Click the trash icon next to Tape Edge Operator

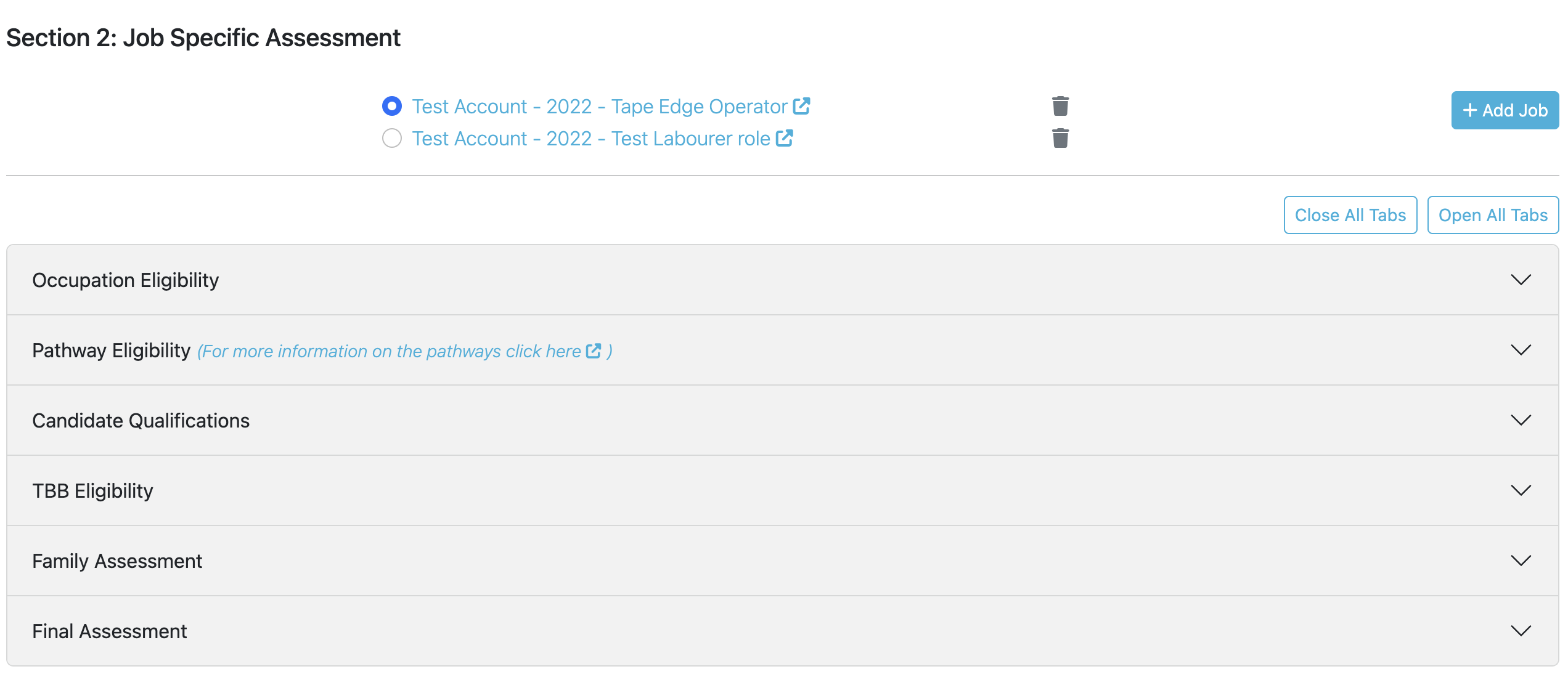tap(1061, 105)
